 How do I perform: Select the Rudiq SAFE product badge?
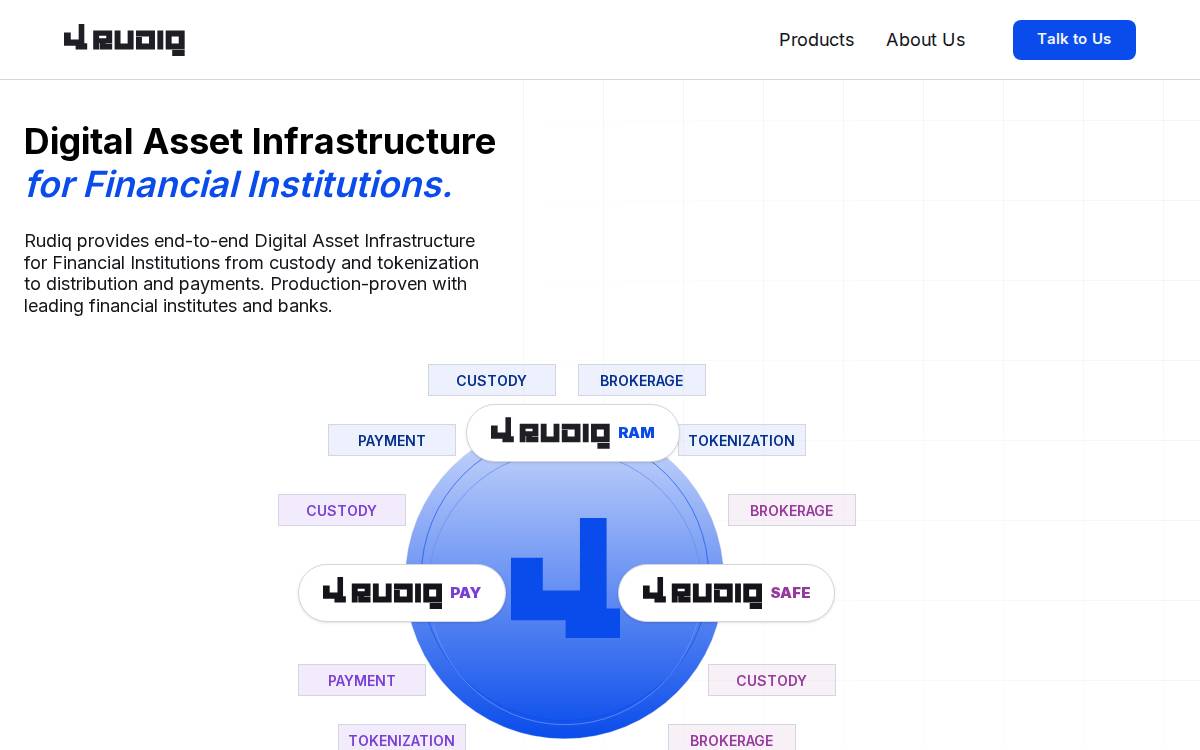(726, 593)
